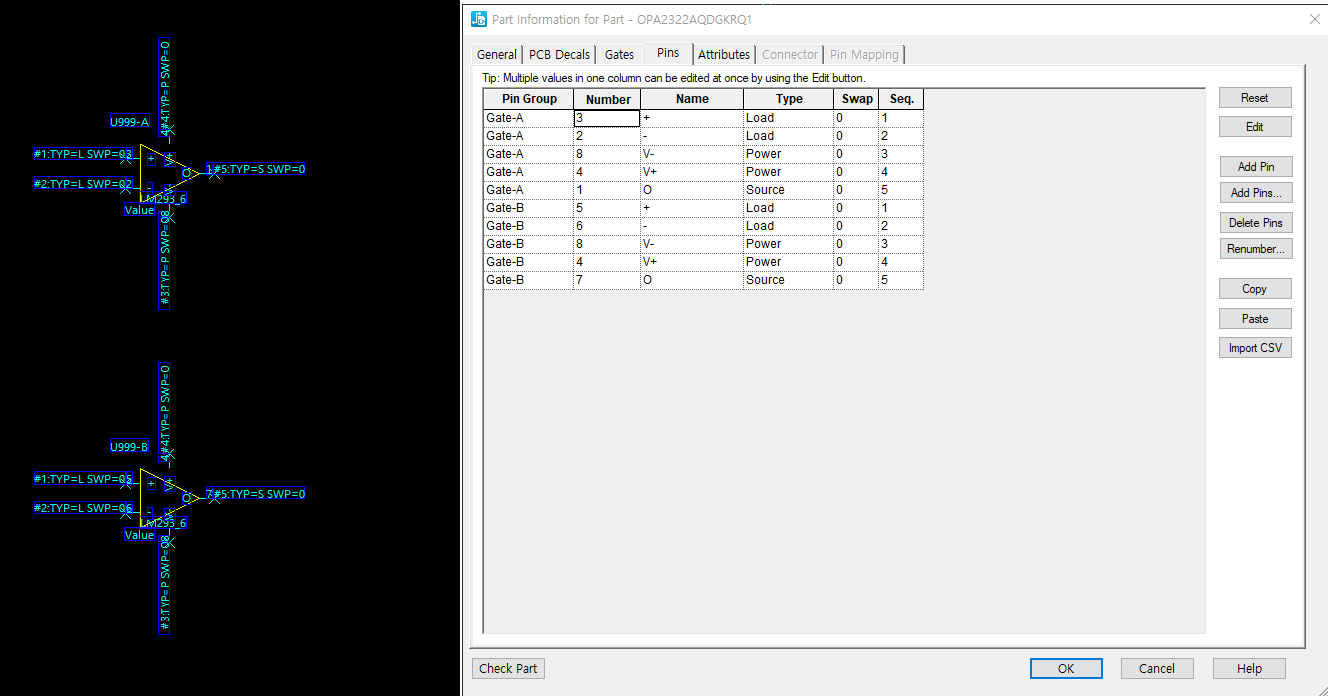1328x696 pixels.
Task: Click the Check Part button
Action: pyautogui.click(x=508, y=669)
